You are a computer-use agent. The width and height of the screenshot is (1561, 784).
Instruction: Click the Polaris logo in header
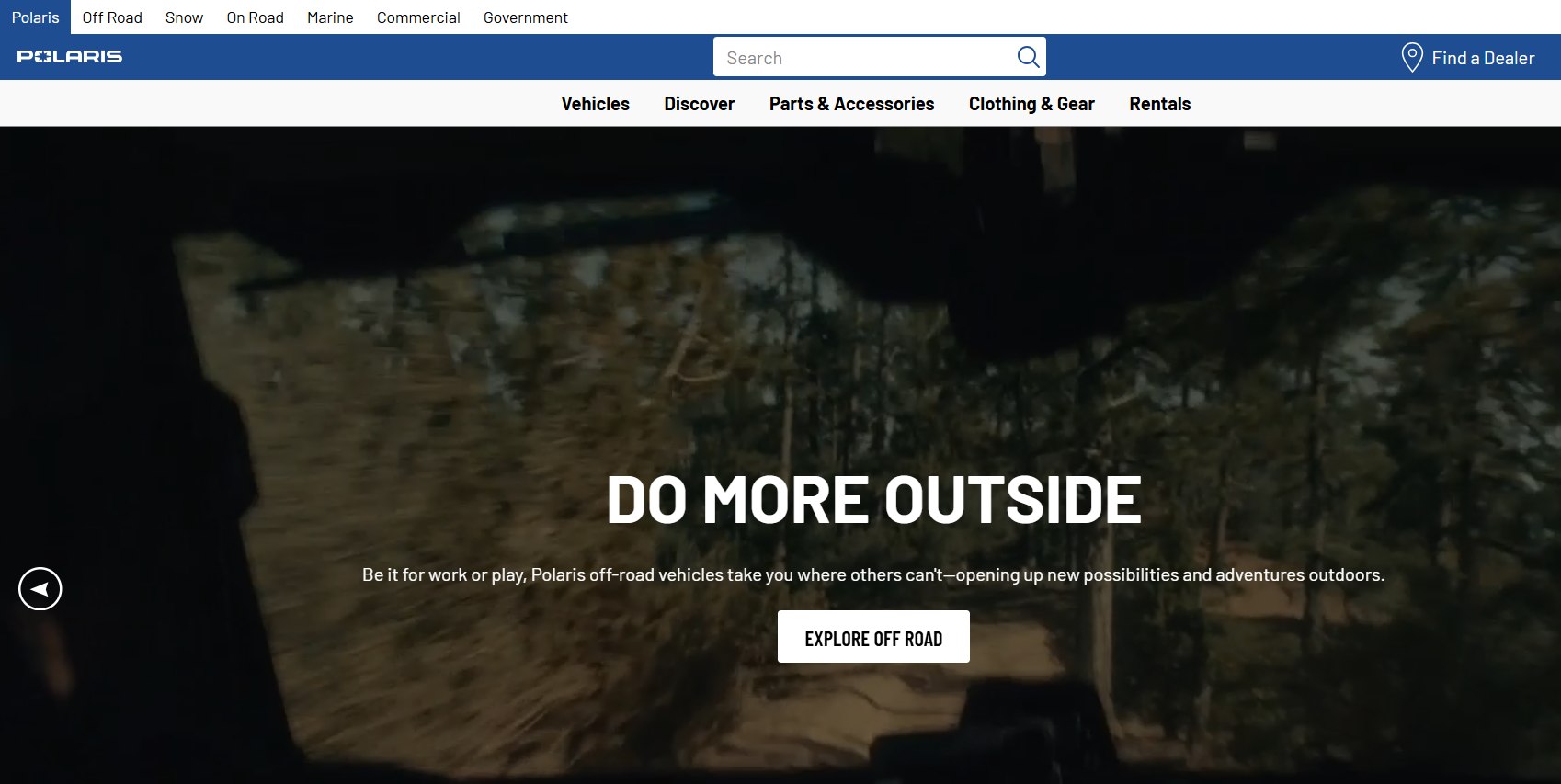(x=70, y=57)
